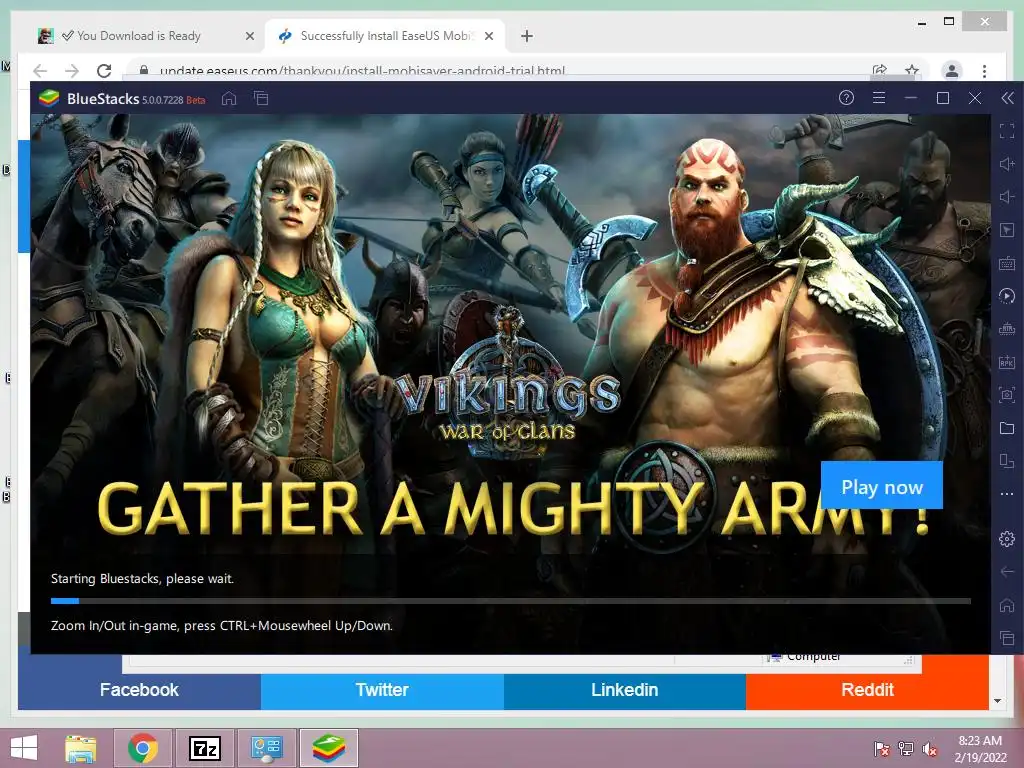Click the network tray icon
1024x768 pixels.
click(906, 748)
